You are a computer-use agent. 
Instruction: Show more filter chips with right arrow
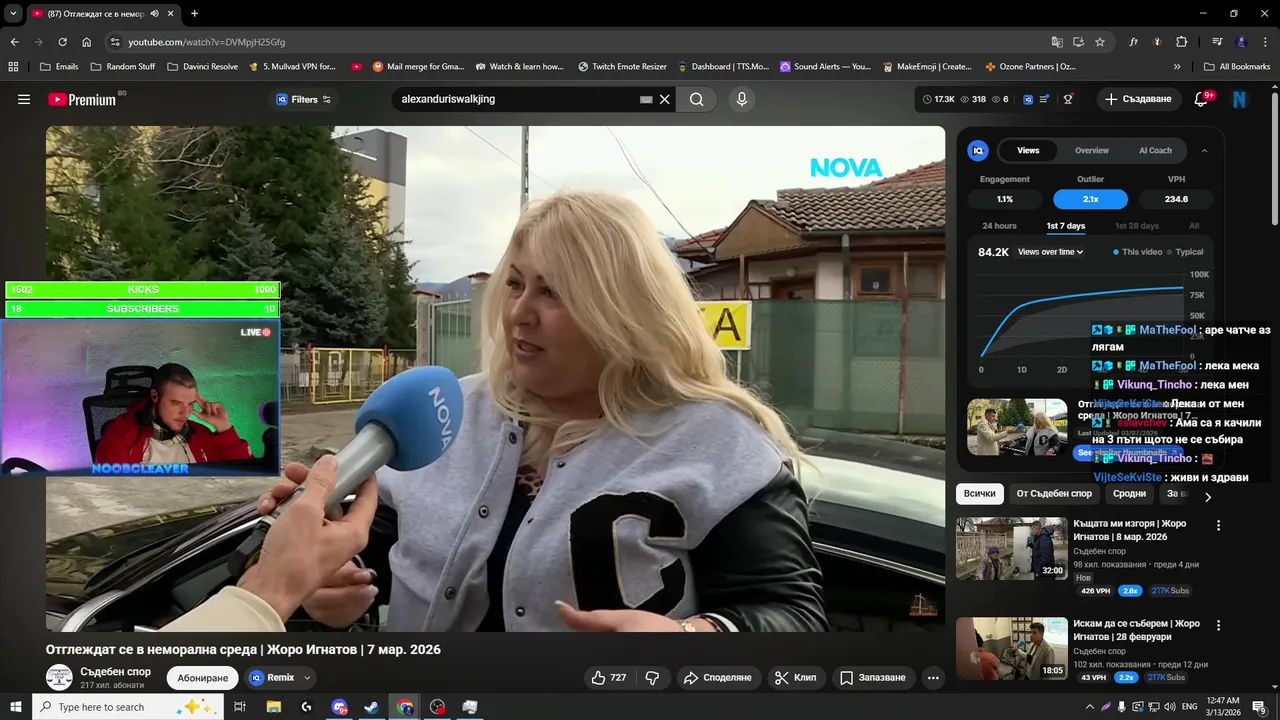pyautogui.click(x=1207, y=496)
